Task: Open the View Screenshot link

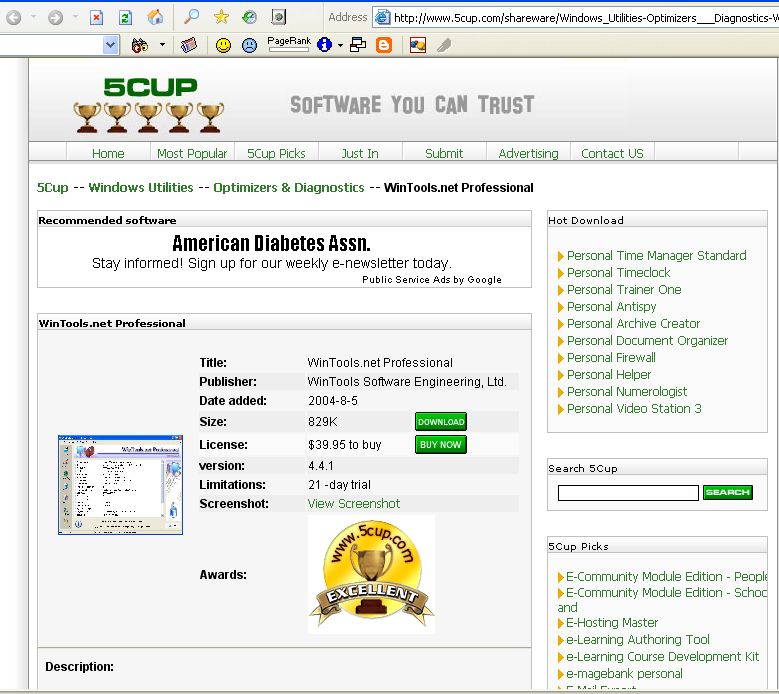Action: tap(353, 503)
